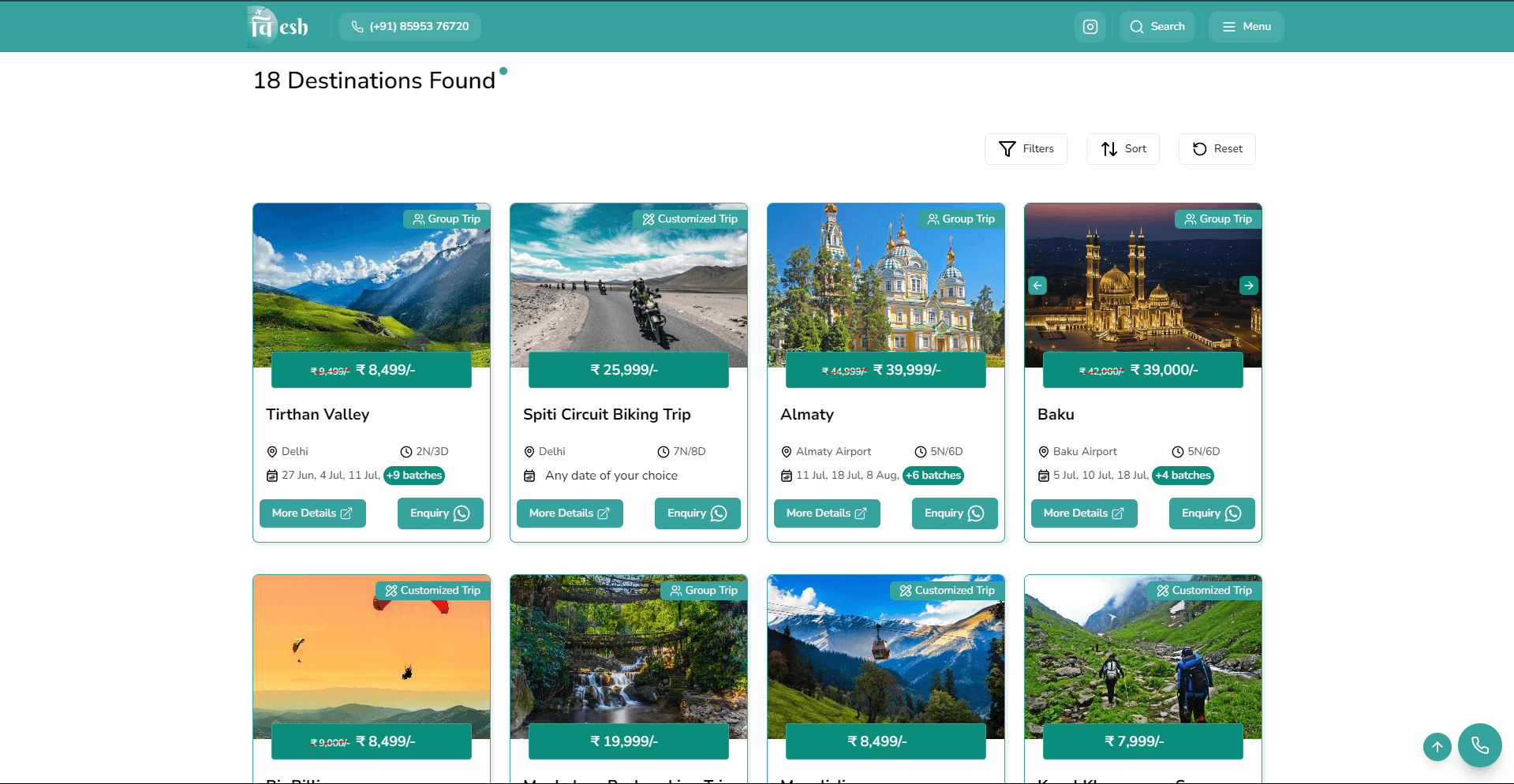Click the 2N/3D duration on Tirthan Valley
Image resolution: width=1514 pixels, height=784 pixels.
[x=432, y=452]
